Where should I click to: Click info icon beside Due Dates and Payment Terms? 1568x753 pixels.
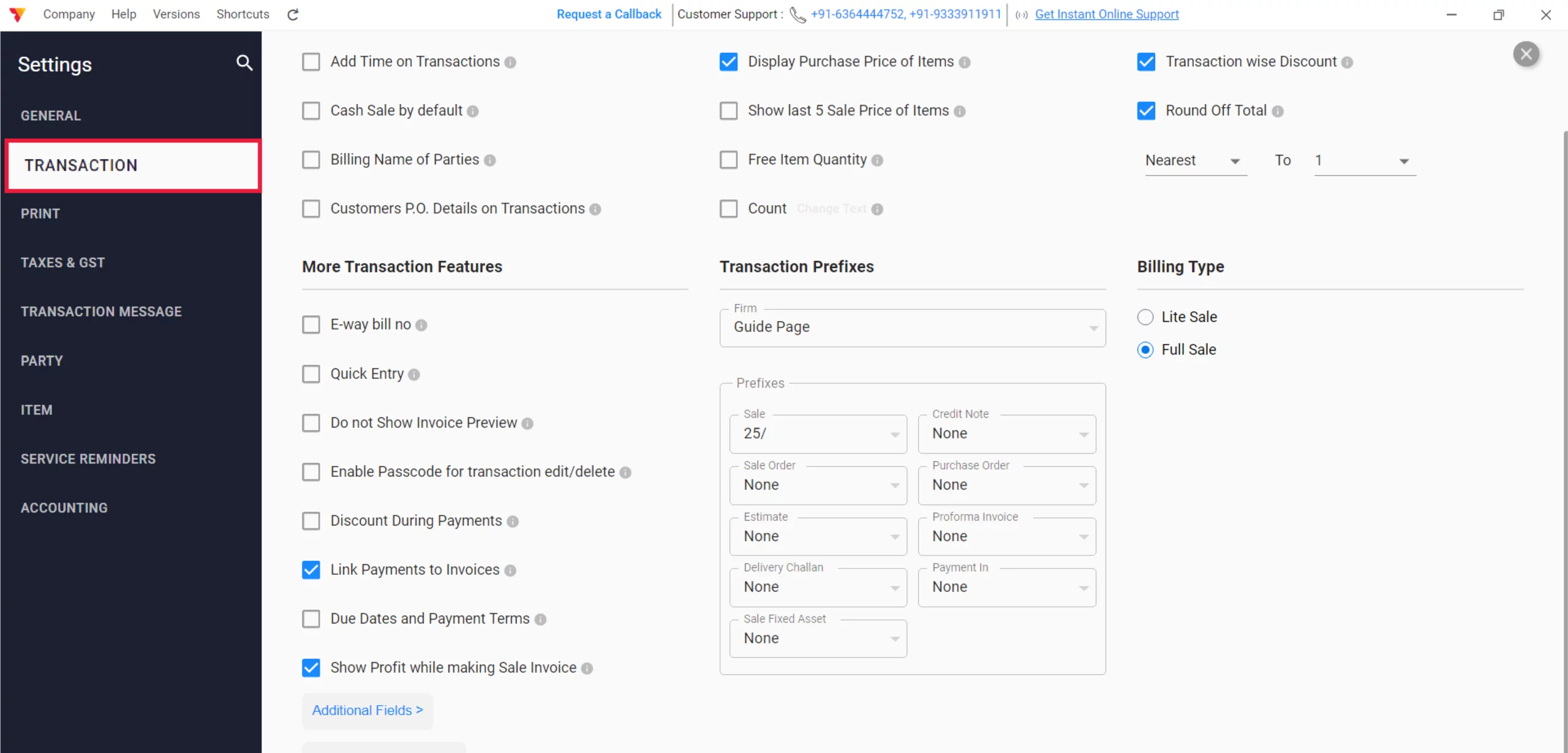(540, 620)
